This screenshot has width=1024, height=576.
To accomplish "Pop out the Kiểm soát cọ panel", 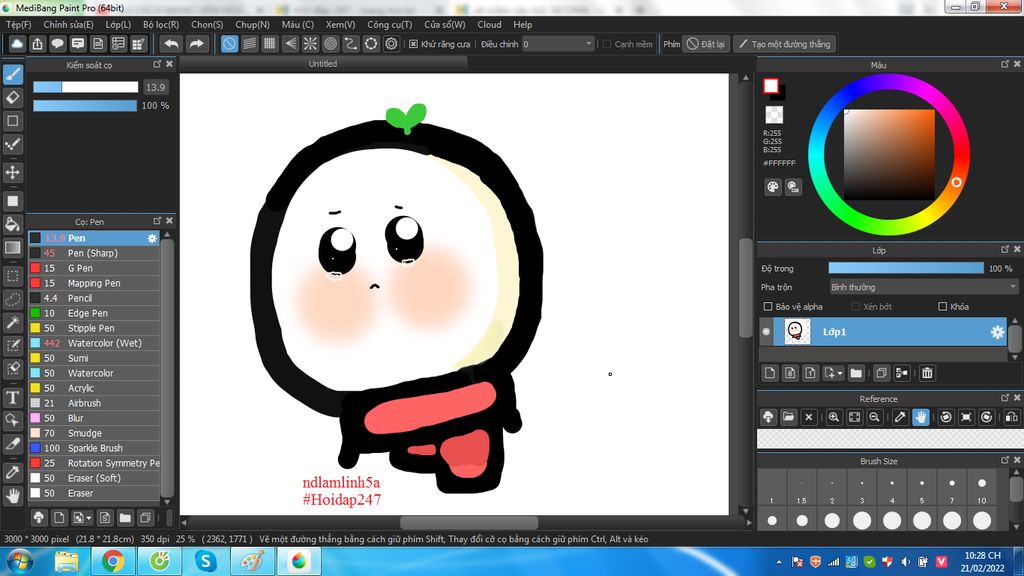I will coord(157,64).
